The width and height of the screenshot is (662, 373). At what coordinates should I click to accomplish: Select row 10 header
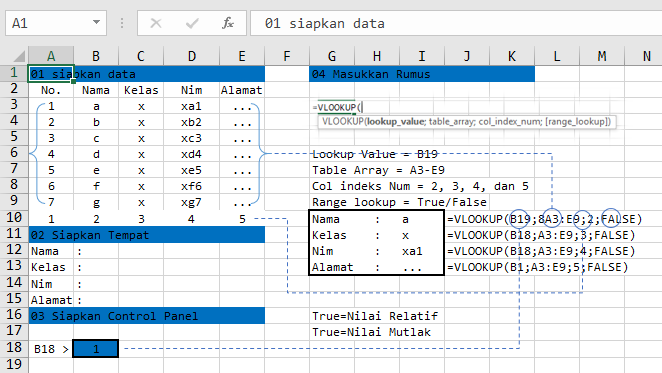pos(14,218)
